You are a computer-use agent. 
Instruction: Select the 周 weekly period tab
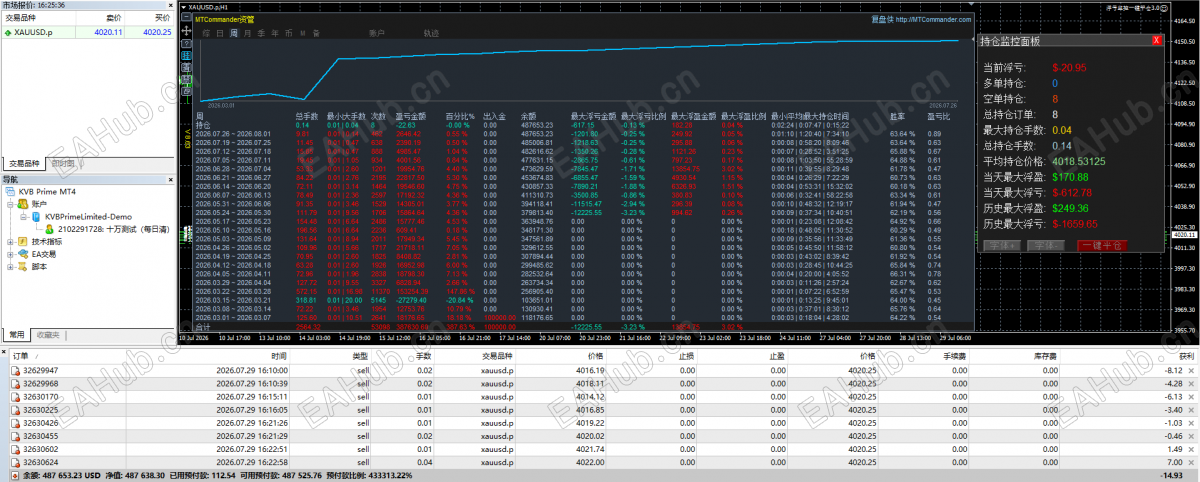point(234,33)
